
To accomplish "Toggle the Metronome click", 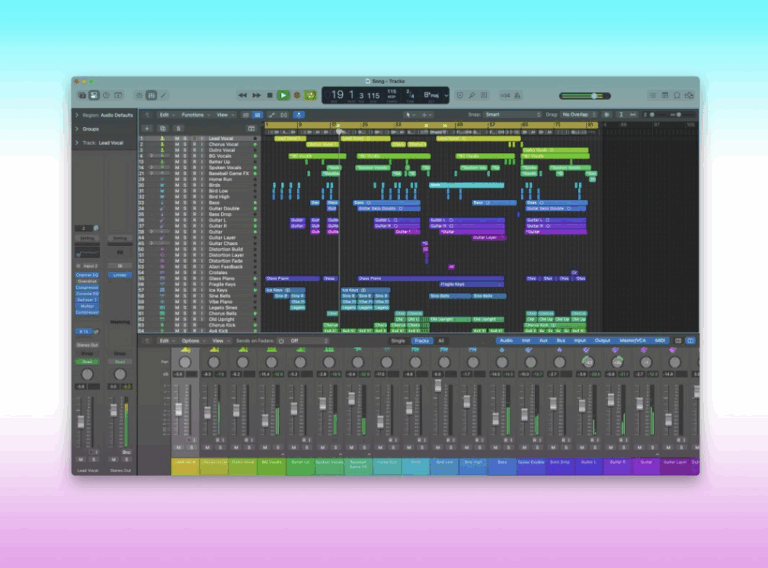I will coord(517,95).
